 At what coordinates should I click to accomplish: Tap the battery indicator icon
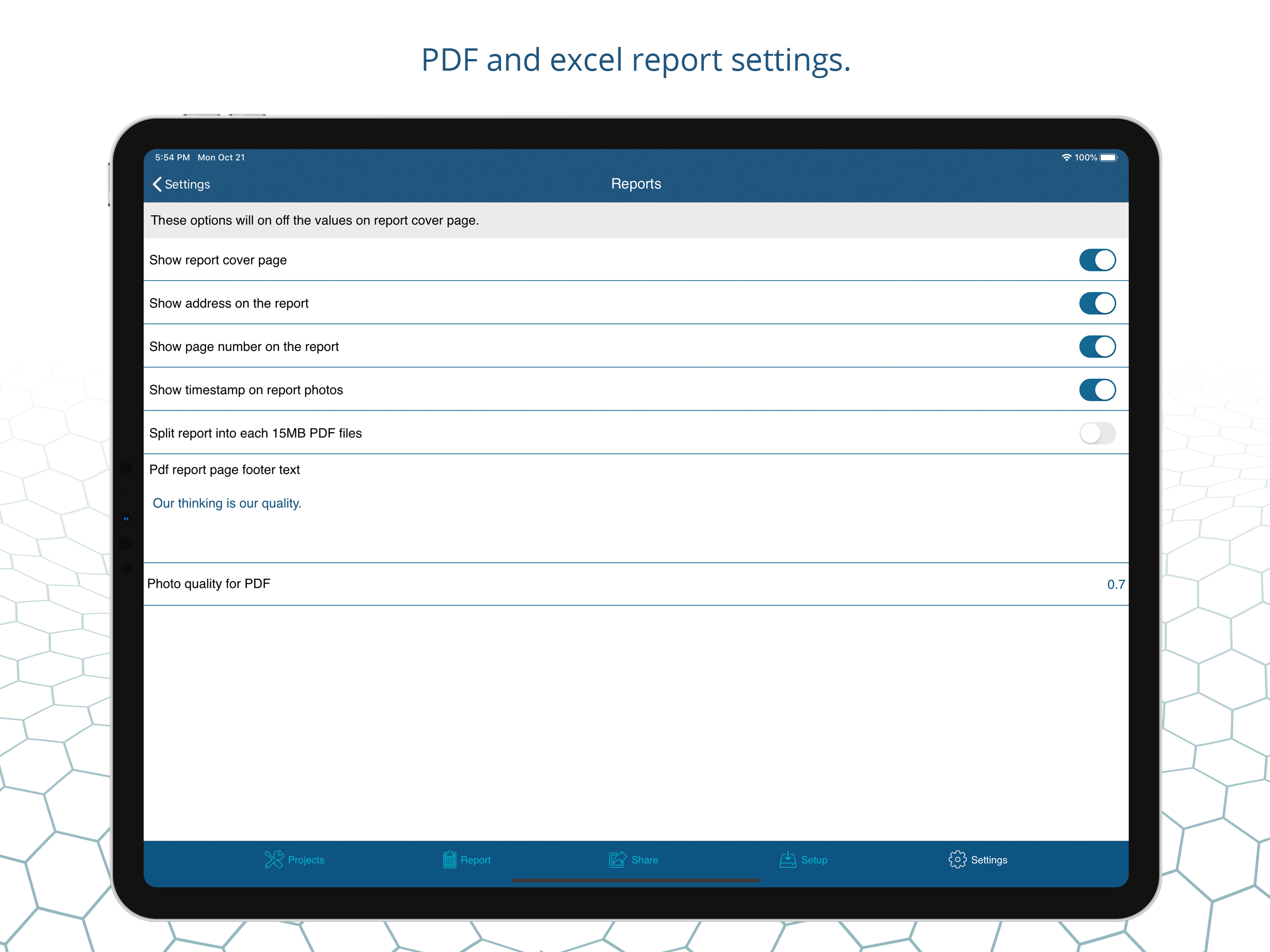pos(1109,157)
